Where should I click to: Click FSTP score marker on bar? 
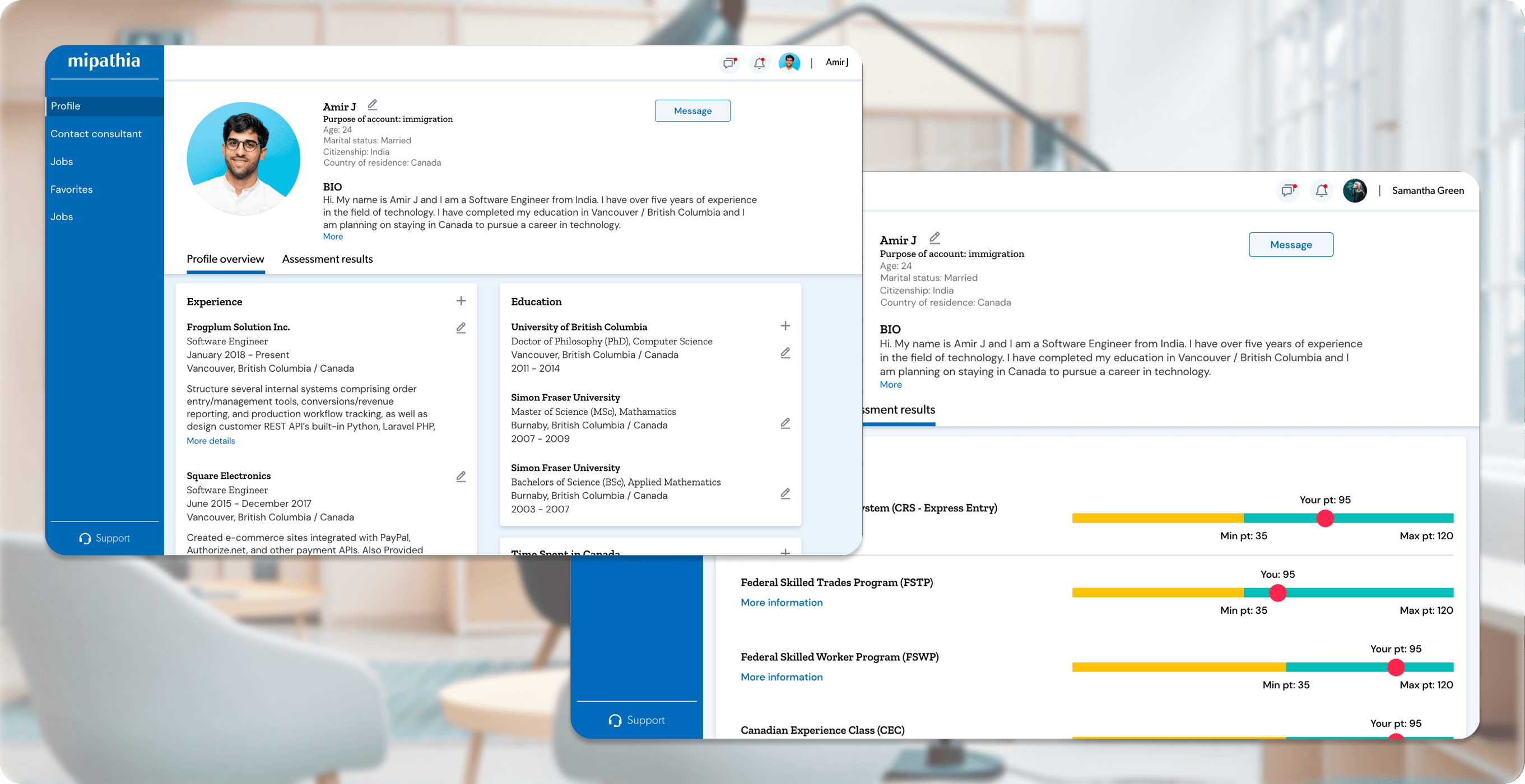(x=1277, y=593)
